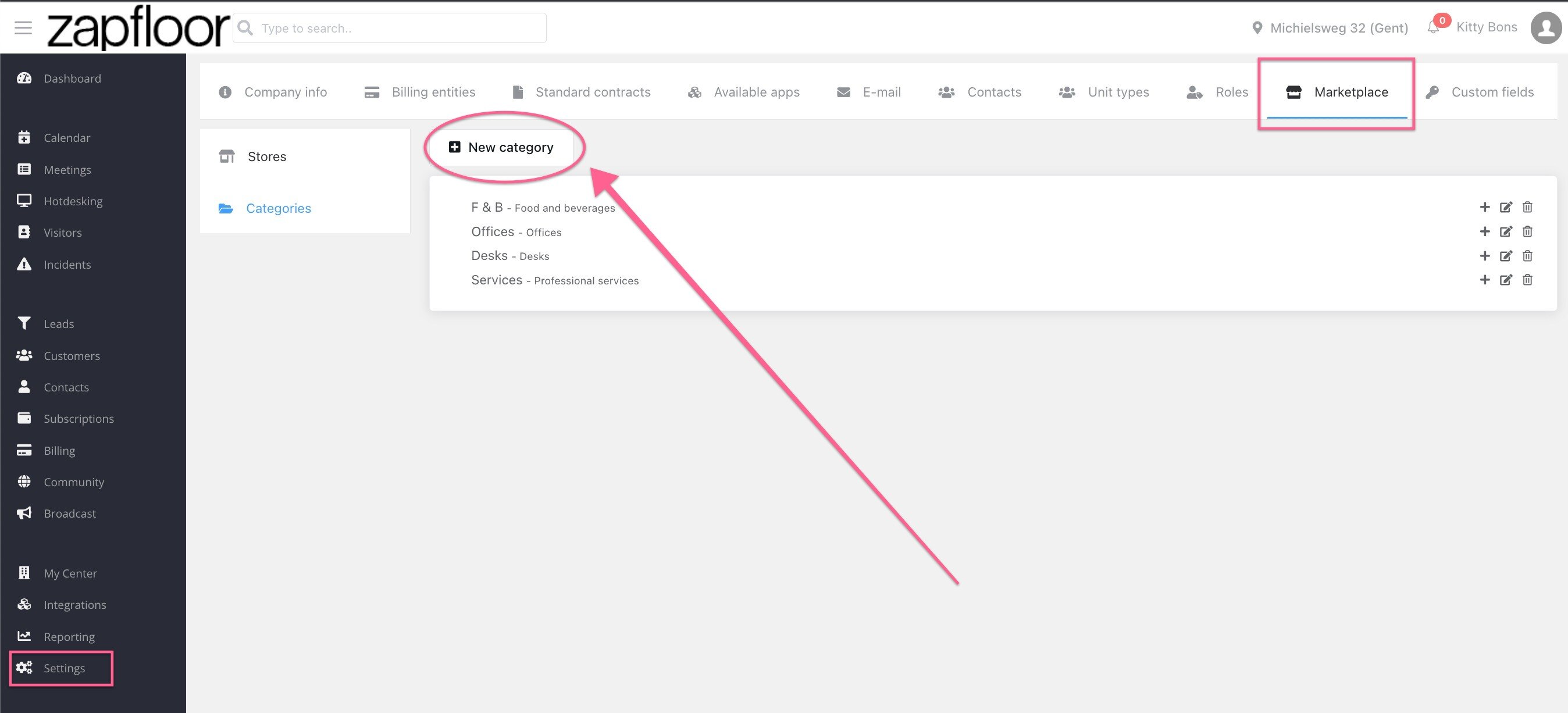Image resolution: width=1568 pixels, height=713 pixels.
Task: Switch to the Standard contracts tab
Action: point(581,92)
